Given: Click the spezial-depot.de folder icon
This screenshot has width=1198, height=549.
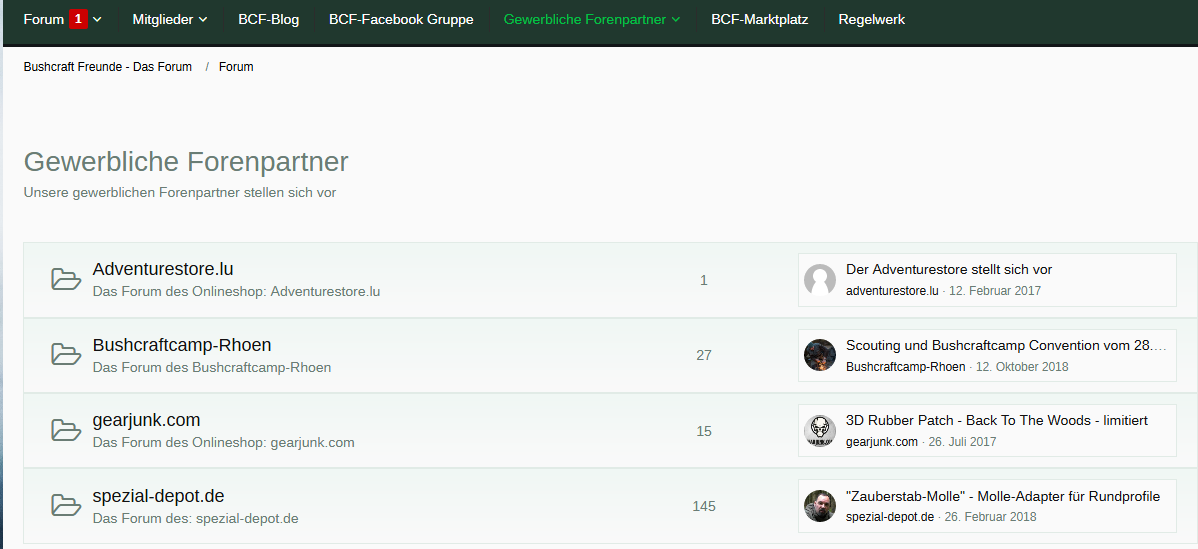Looking at the screenshot, I should click(x=66, y=505).
